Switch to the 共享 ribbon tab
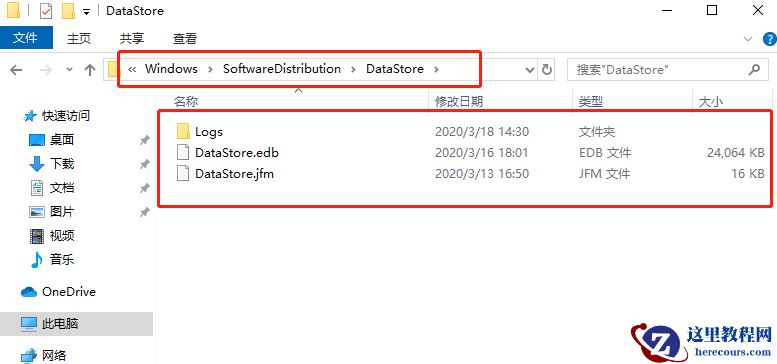The height and width of the screenshot is (364, 777). pyautogui.click(x=132, y=39)
